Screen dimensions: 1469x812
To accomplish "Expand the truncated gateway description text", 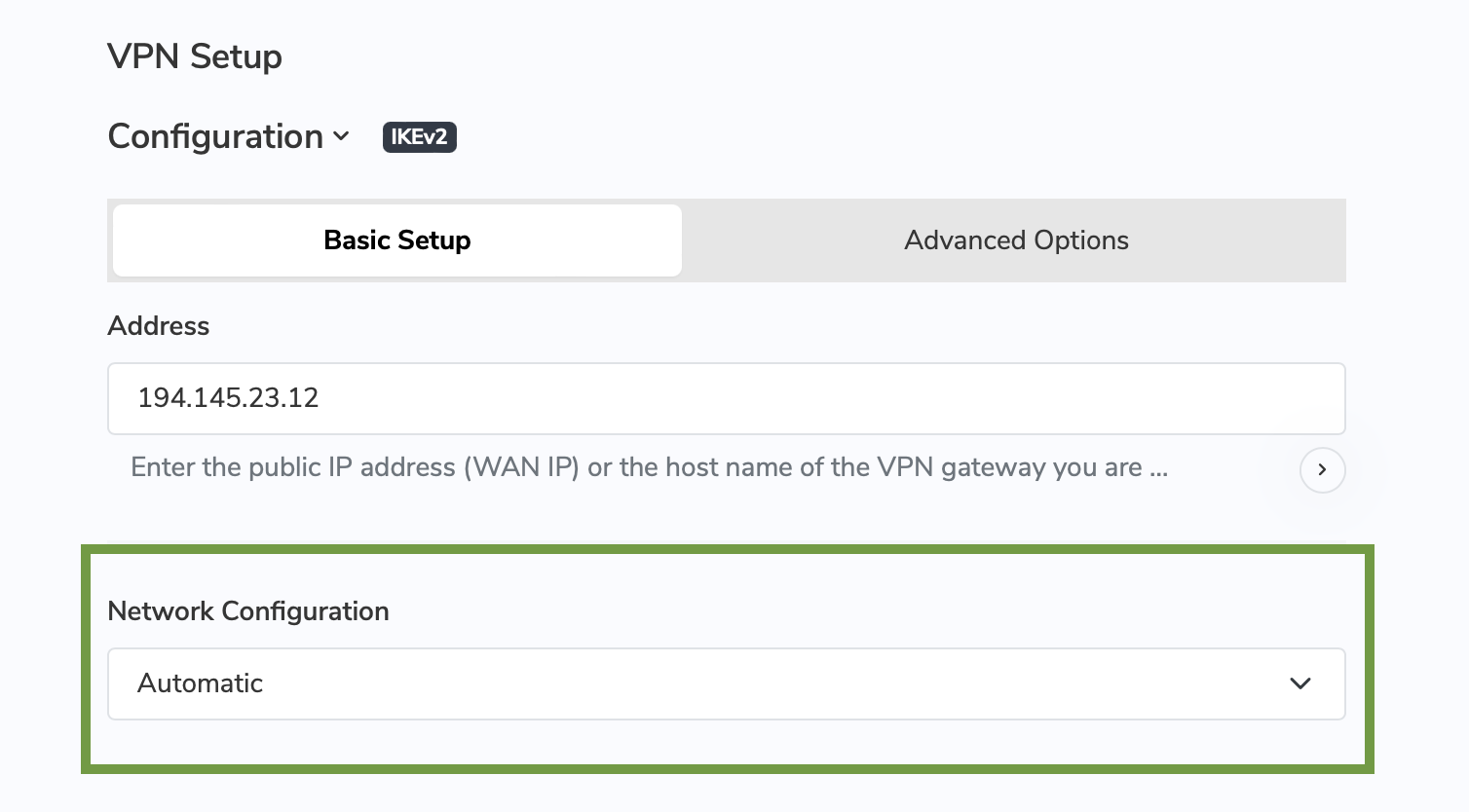I will pyautogui.click(x=1322, y=470).
